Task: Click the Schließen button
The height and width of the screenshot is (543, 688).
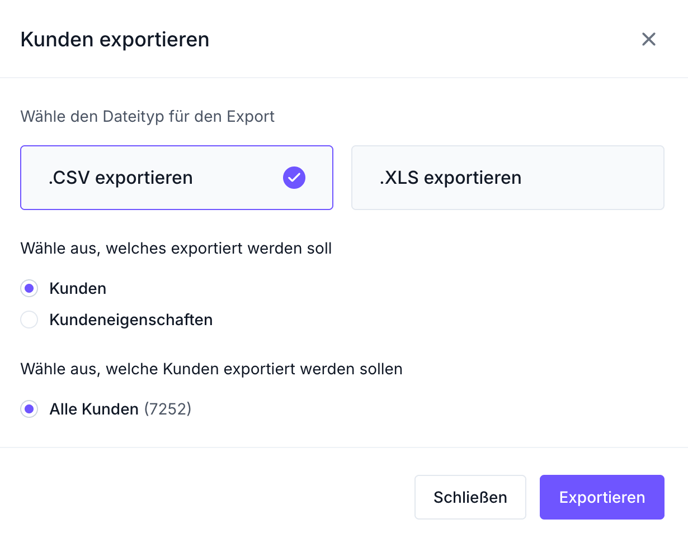Action: tap(470, 497)
